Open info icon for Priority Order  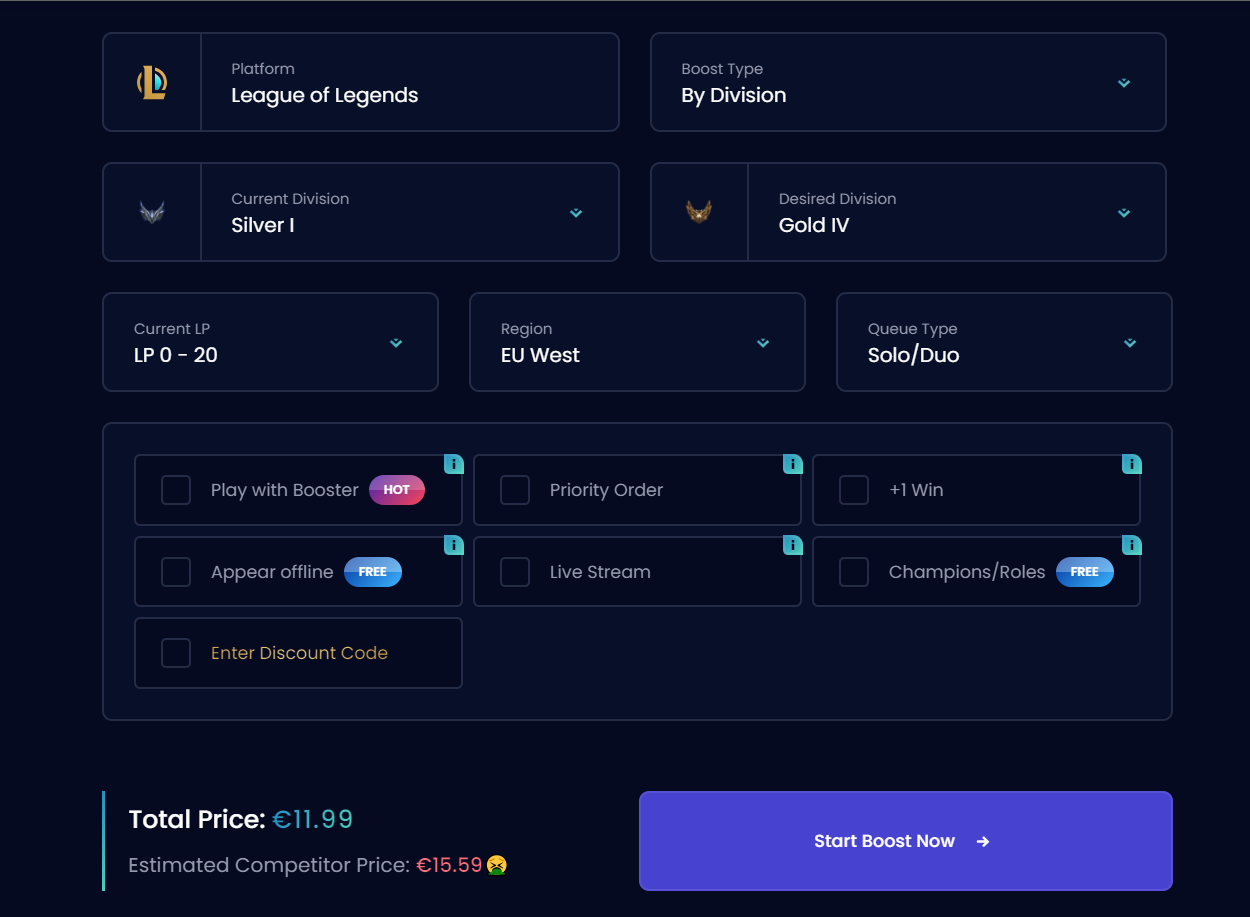(792, 464)
